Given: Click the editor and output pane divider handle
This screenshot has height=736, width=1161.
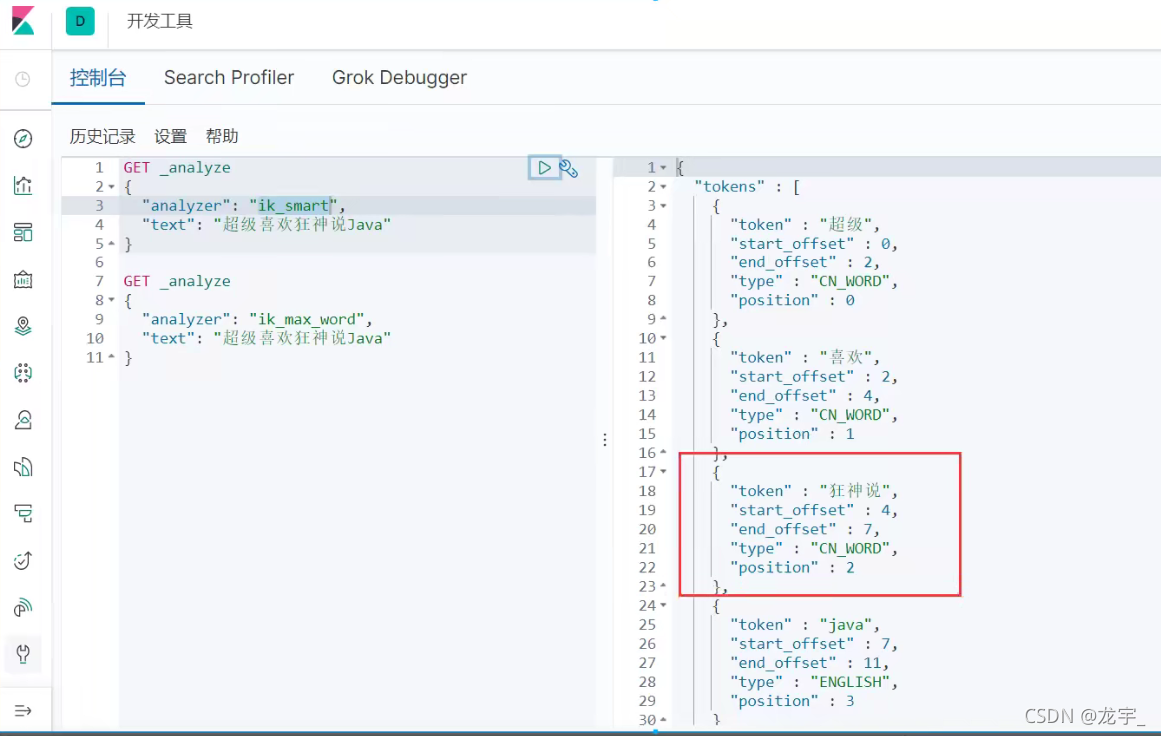Looking at the screenshot, I should [x=605, y=441].
